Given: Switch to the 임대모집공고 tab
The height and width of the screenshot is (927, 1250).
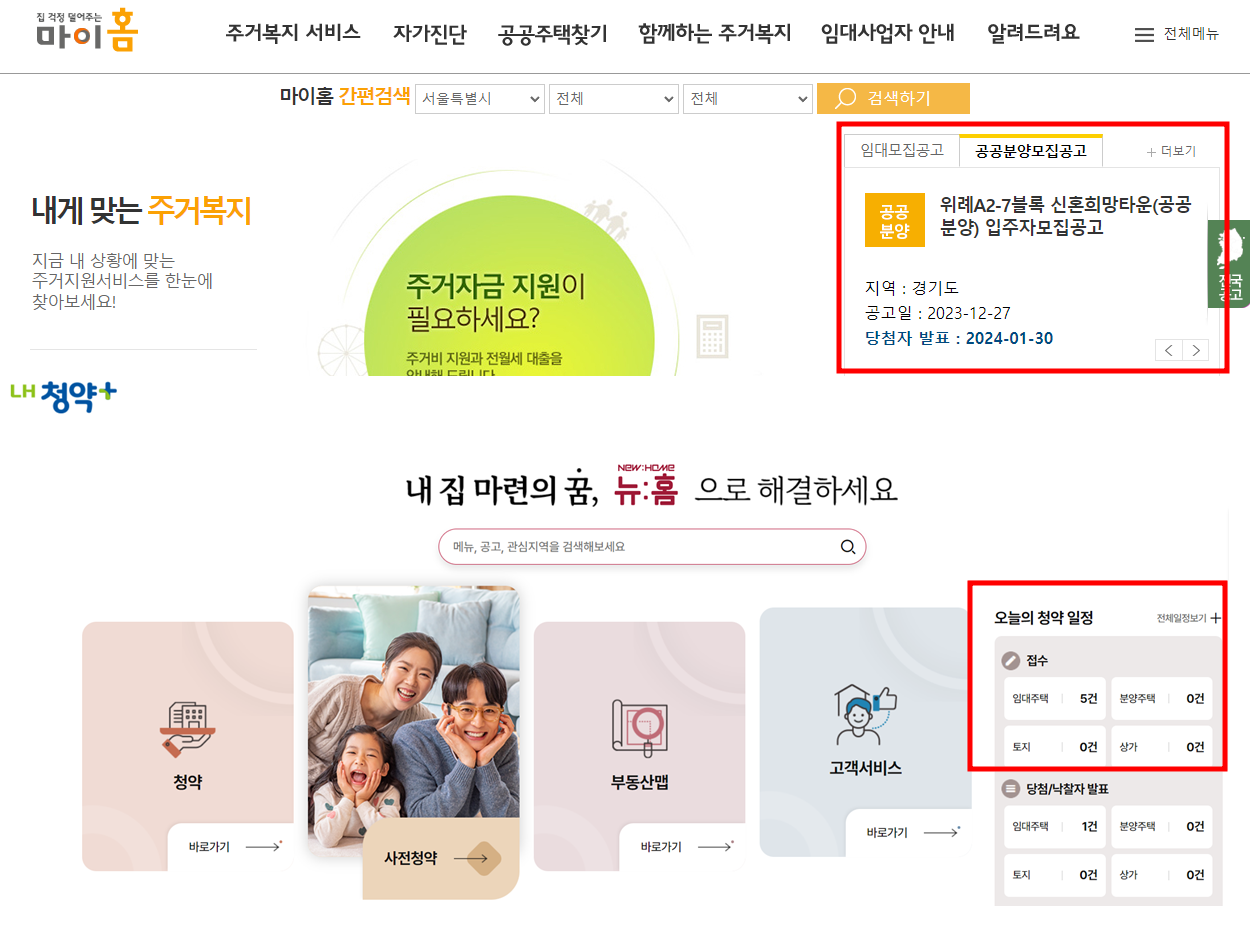Looking at the screenshot, I should (901, 149).
